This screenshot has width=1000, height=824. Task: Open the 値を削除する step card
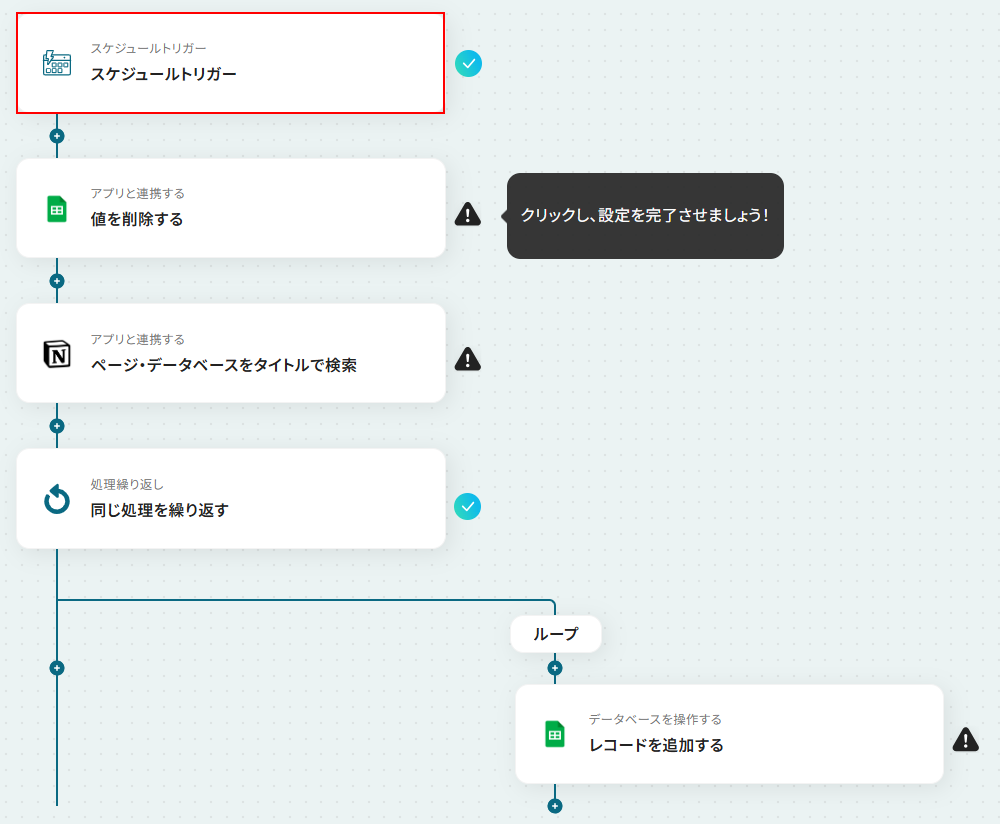pos(230,209)
